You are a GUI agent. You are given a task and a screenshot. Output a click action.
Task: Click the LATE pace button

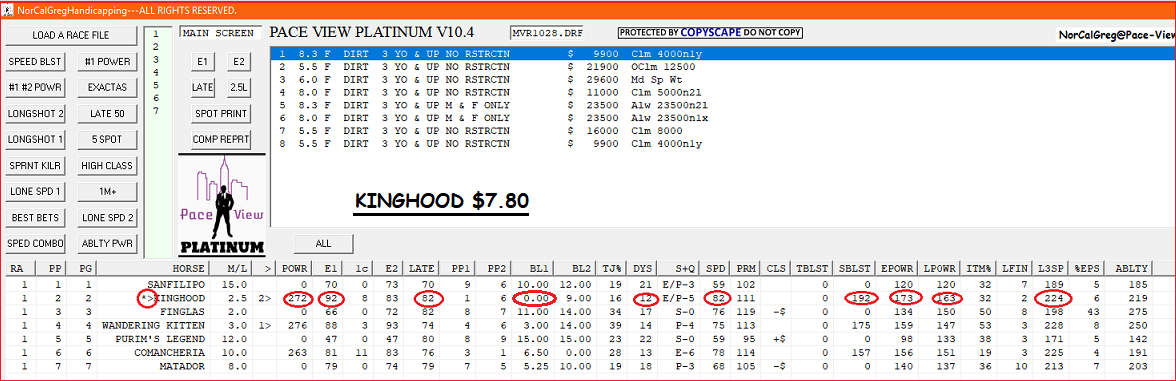tap(202, 88)
